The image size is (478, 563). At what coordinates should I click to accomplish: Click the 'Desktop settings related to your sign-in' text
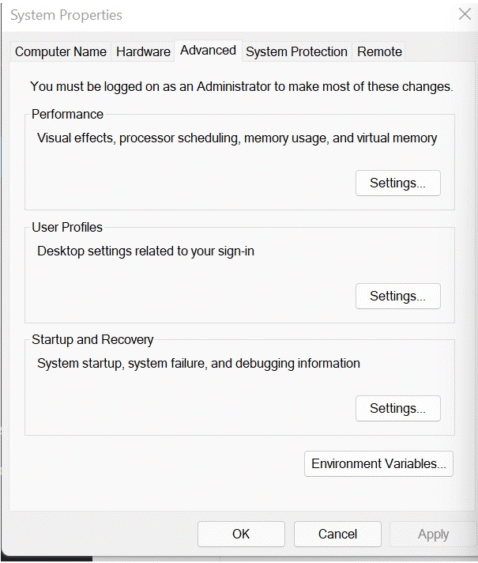pos(146,251)
